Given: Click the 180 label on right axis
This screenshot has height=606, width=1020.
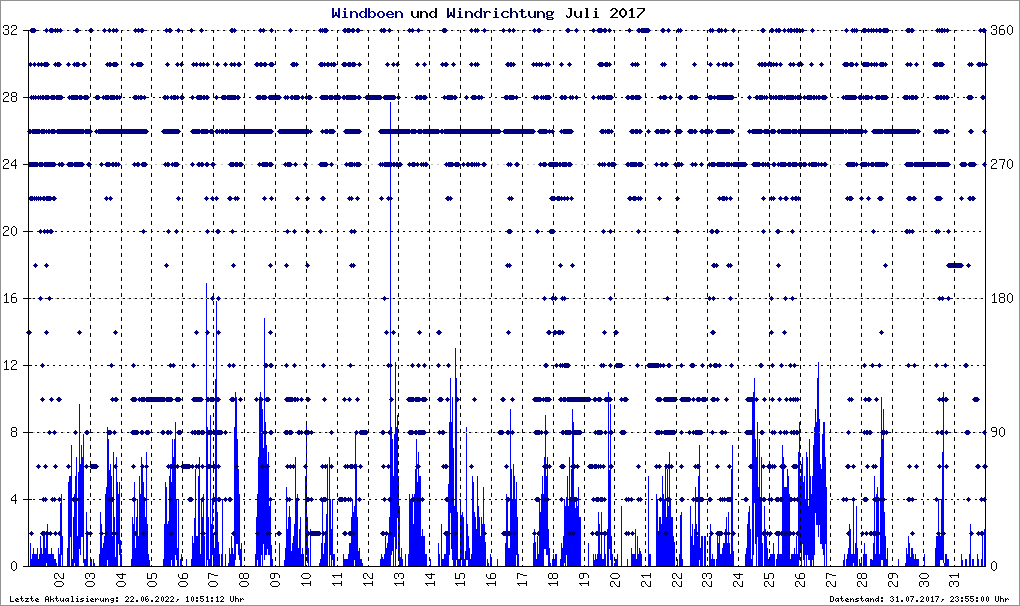Looking at the screenshot, I should pyautogui.click(x=1002, y=299).
